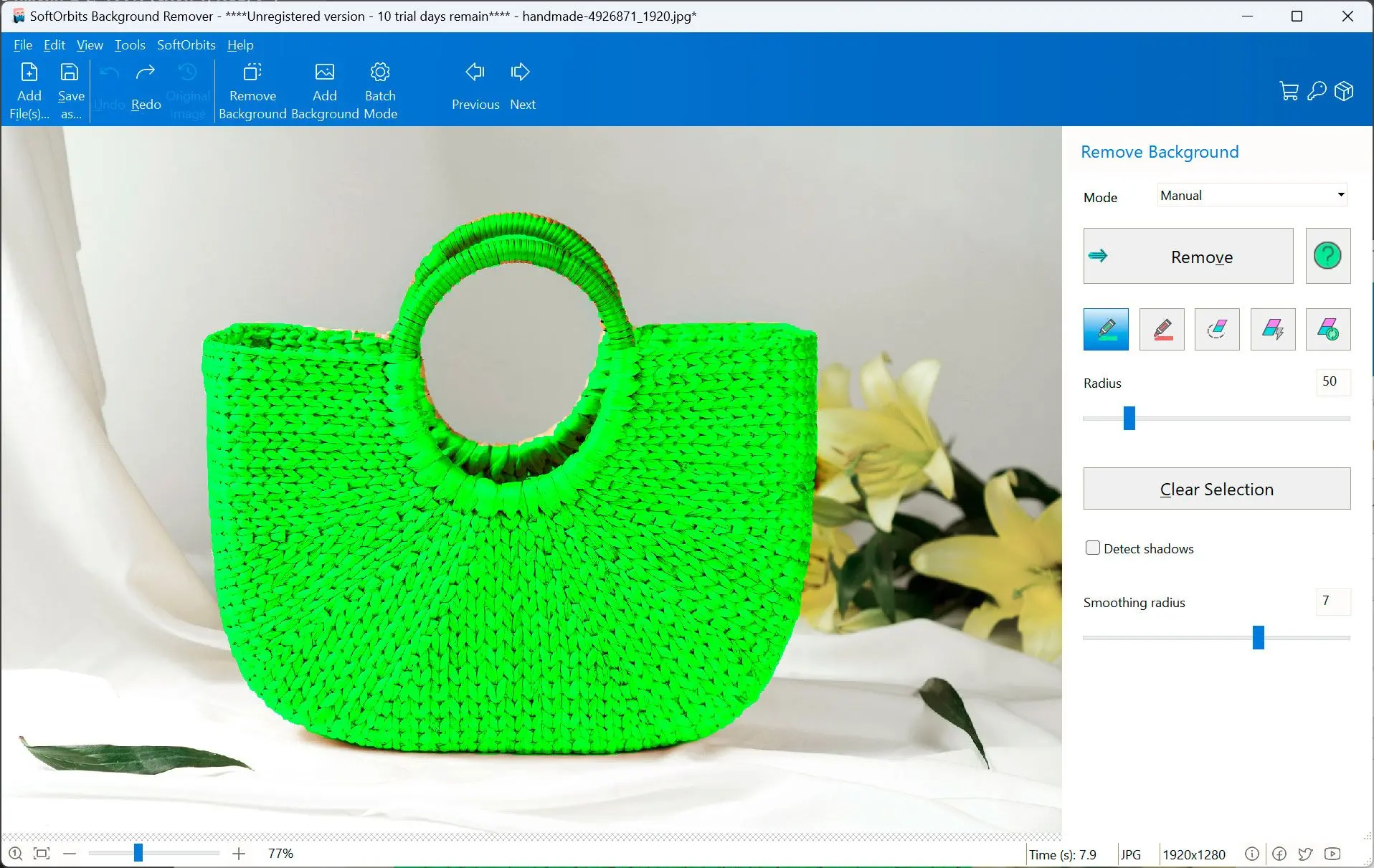Select the red background marker tool
This screenshot has height=868, width=1374.
click(1161, 330)
